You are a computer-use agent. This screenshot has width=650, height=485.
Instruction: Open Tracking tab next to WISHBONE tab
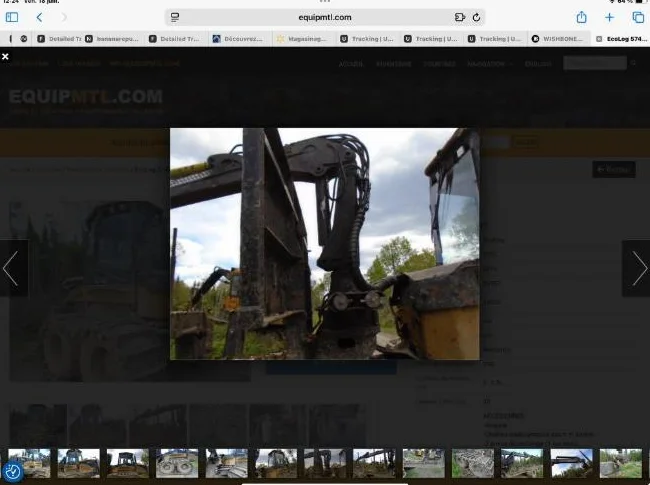494,39
